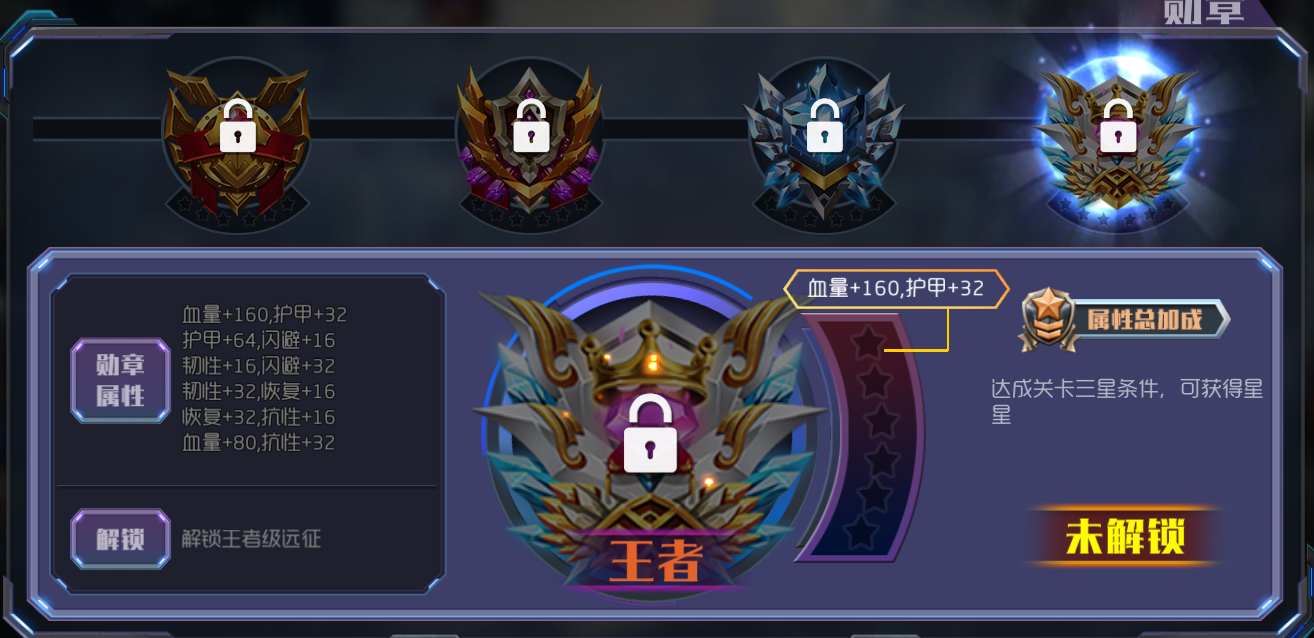Image resolution: width=1314 pixels, height=638 pixels.
Task: Select the second star in the bar
Action: (874, 381)
